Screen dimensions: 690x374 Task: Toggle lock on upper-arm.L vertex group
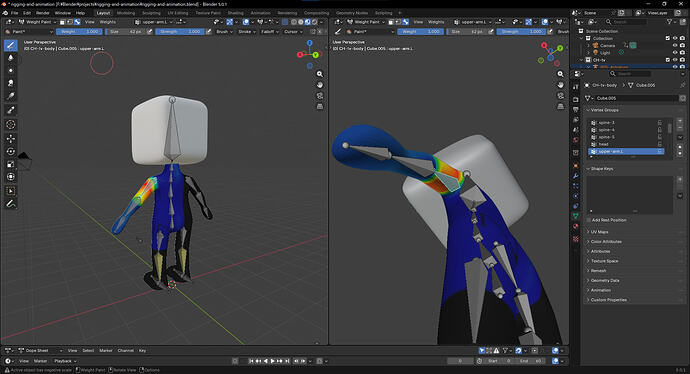click(660, 151)
